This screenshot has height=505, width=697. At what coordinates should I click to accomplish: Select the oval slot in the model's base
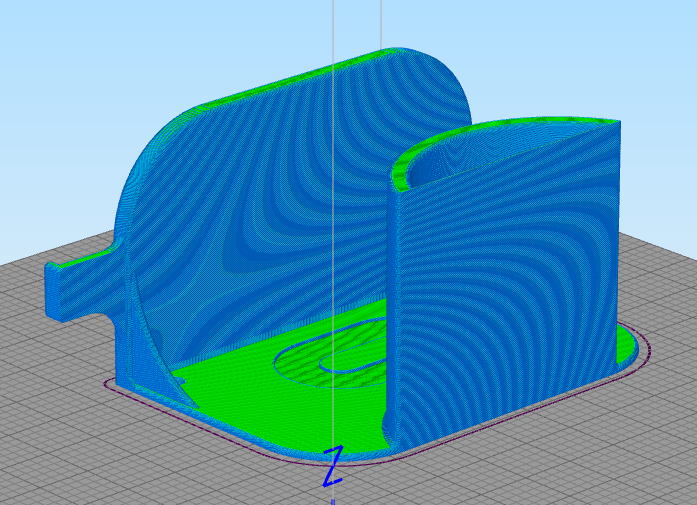pos(331,353)
